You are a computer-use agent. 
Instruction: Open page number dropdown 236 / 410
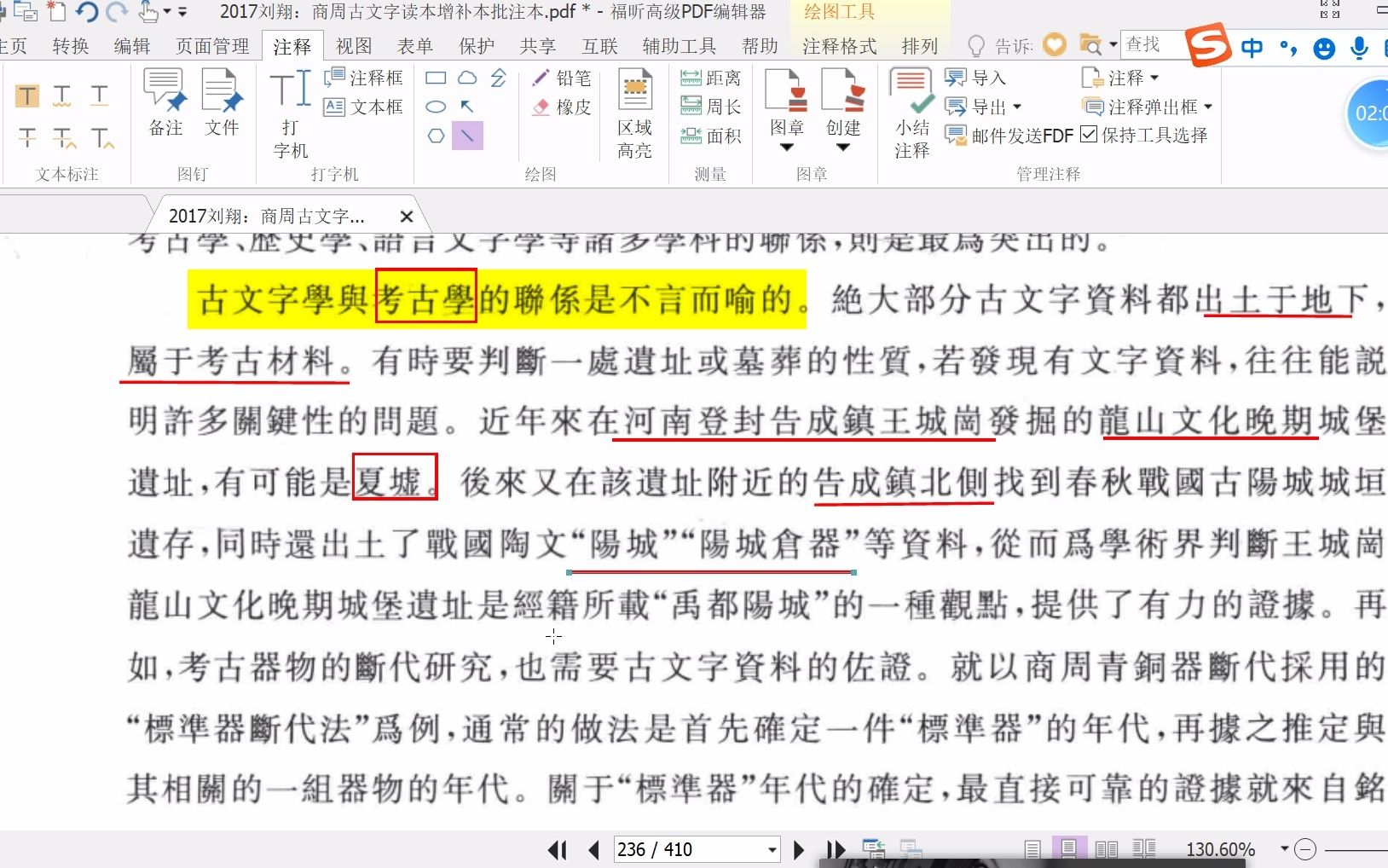tap(772, 849)
